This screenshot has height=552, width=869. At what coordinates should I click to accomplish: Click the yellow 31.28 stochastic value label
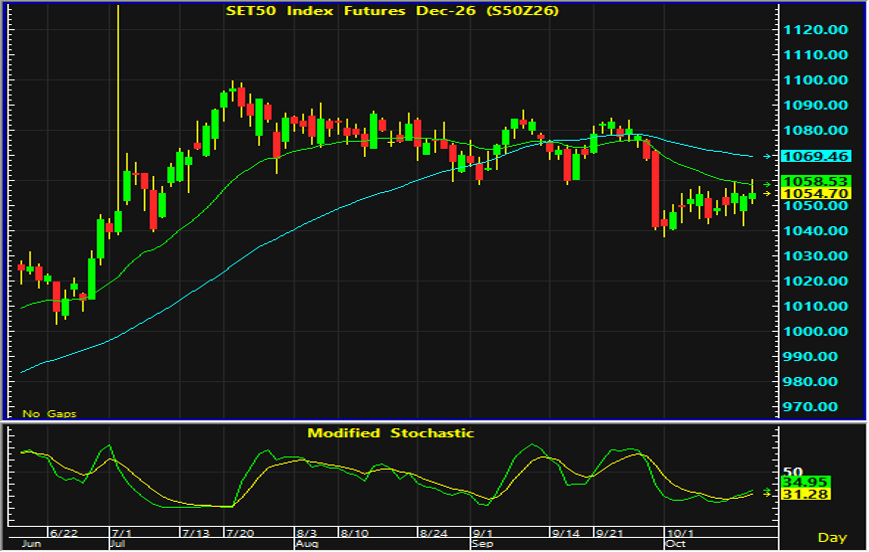[x=805, y=494]
